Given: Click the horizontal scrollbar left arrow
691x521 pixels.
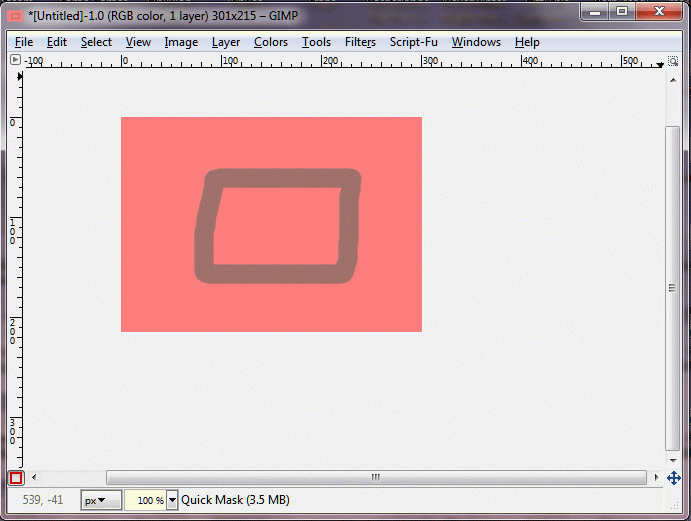Looking at the screenshot, I should (x=34, y=477).
